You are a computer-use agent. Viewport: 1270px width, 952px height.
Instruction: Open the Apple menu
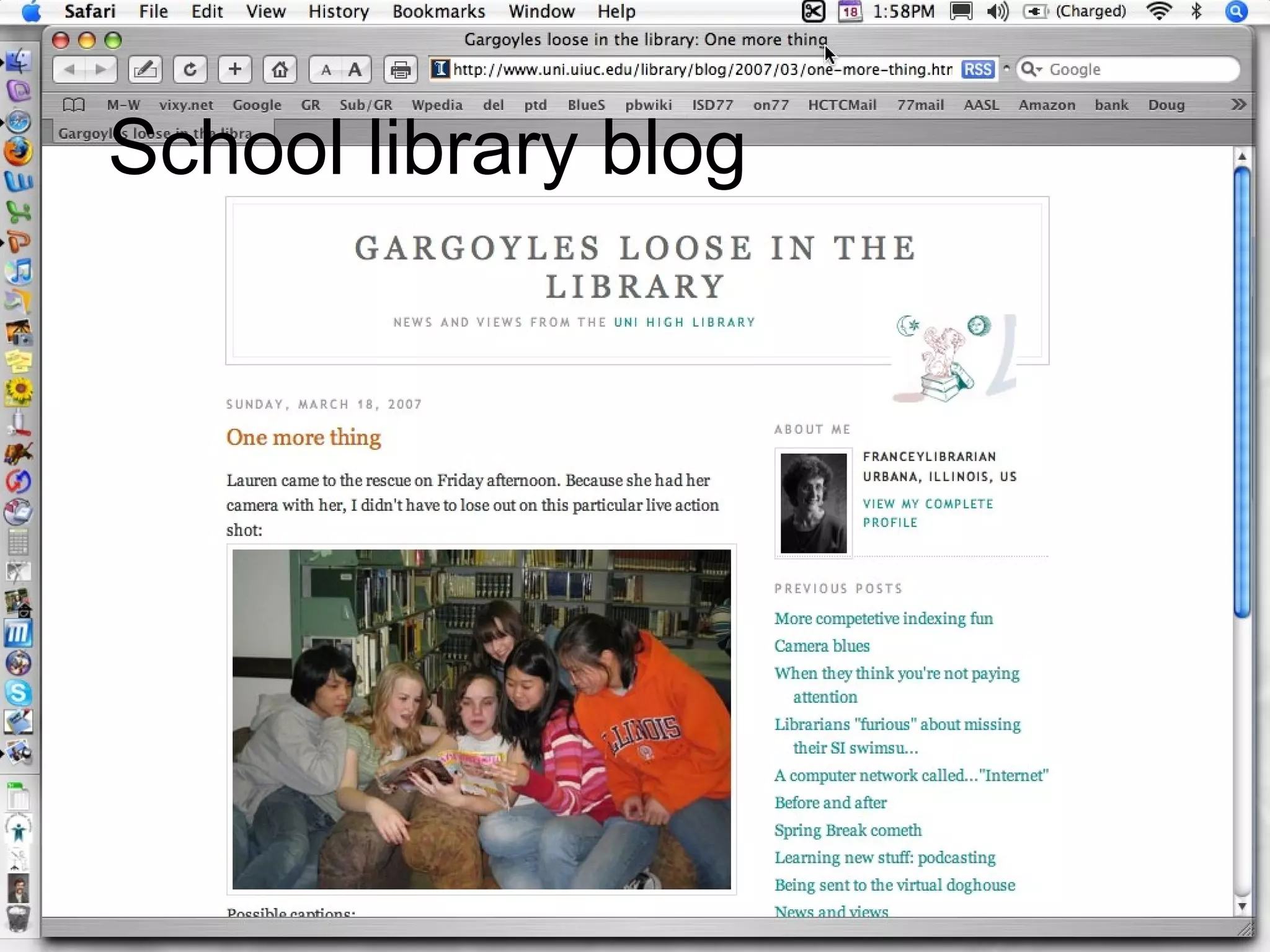pyautogui.click(x=31, y=12)
